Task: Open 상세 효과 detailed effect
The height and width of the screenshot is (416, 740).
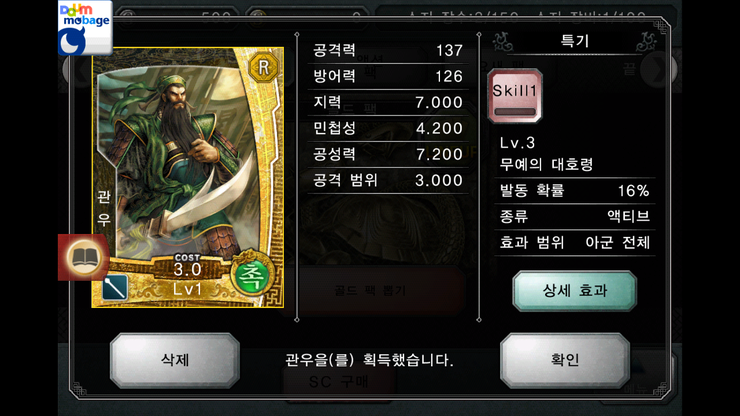Action: click(574, 290)
